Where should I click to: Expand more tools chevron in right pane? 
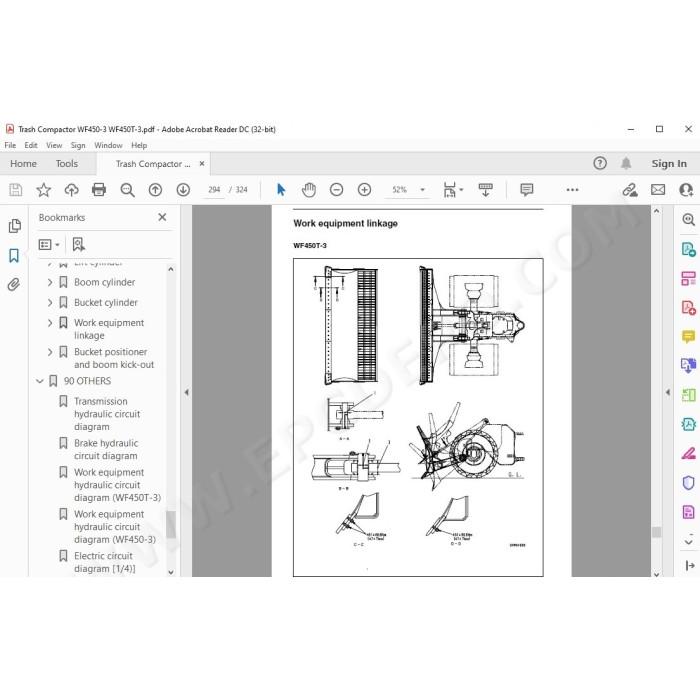pyautogui.click(x=688, y=542)
